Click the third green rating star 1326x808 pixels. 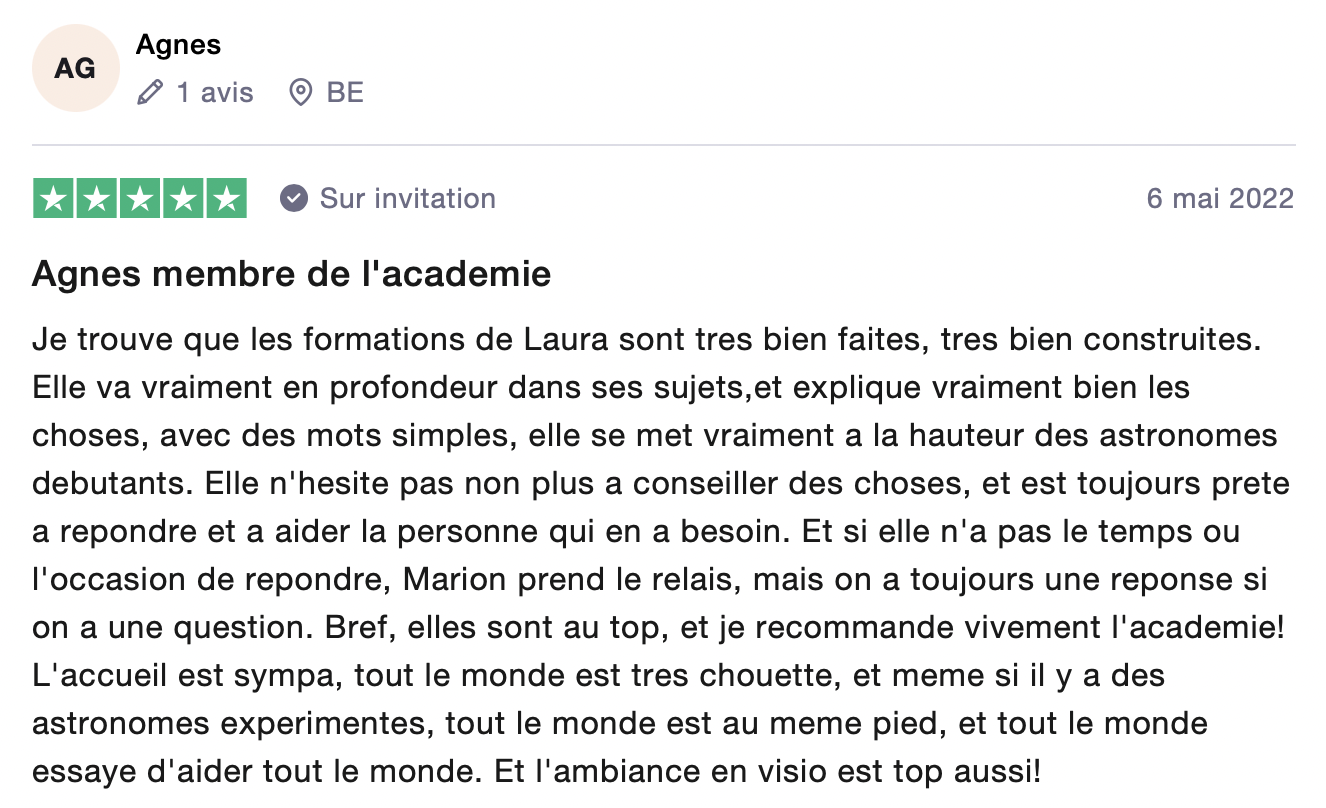140,199
